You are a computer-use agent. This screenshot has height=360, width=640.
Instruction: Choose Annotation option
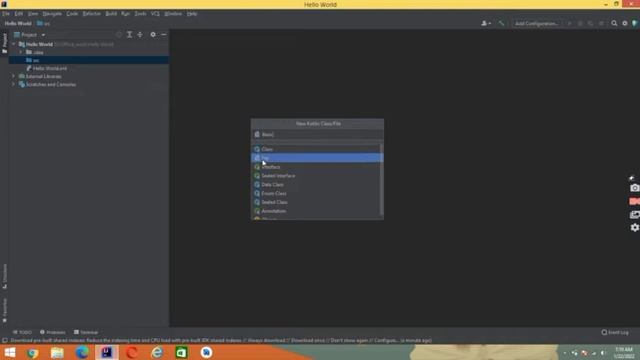click(317, 211)
